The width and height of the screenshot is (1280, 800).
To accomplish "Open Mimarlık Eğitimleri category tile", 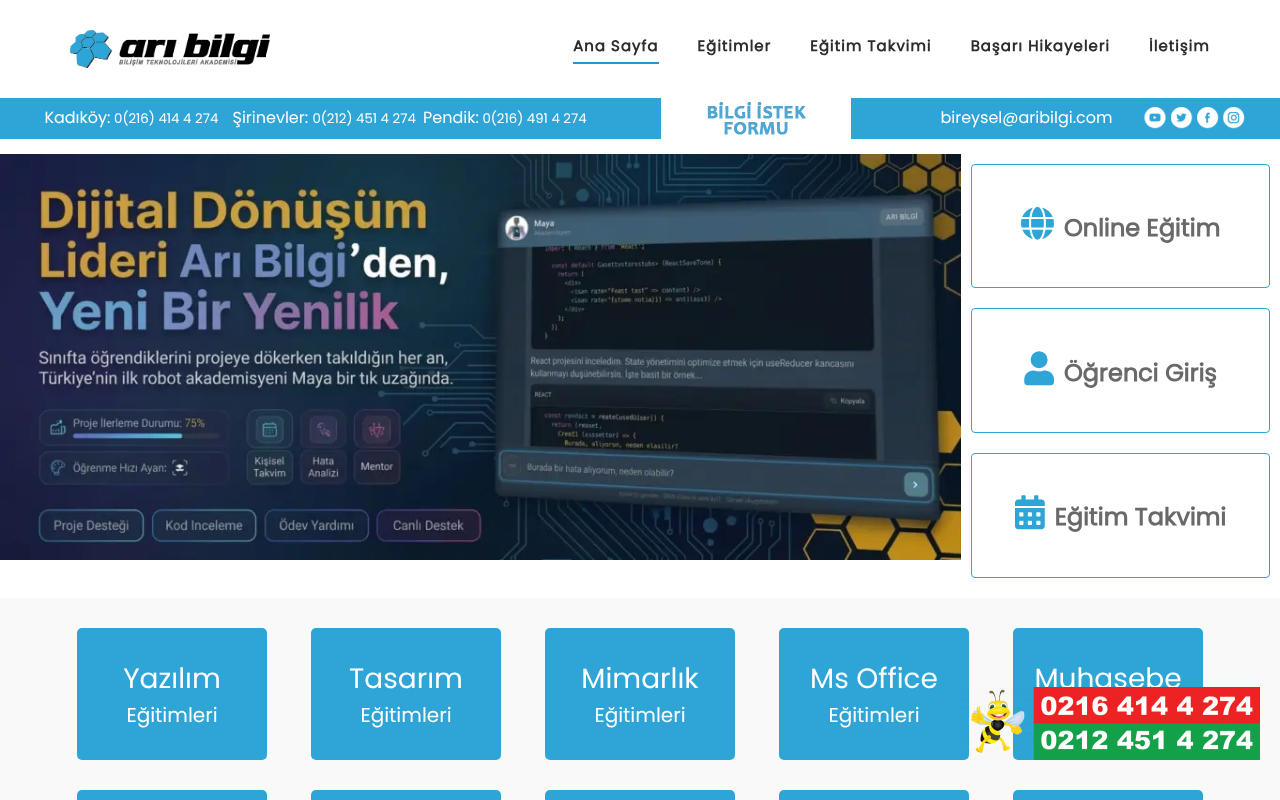I will point(640,694).
